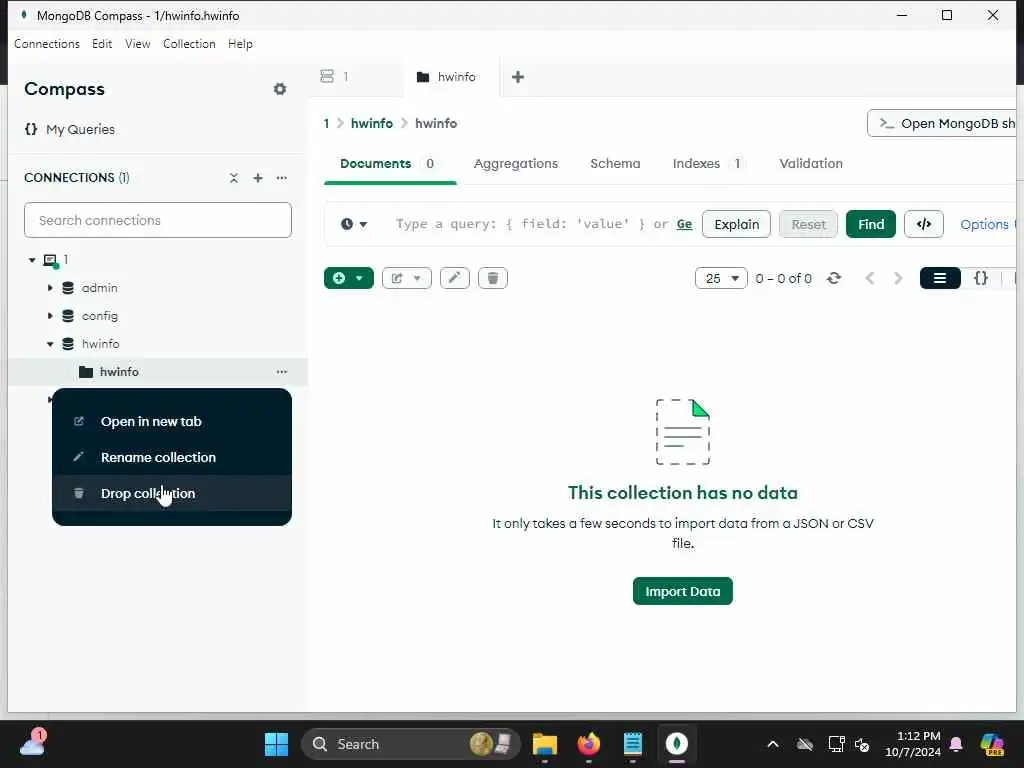Open Notepad from the taskbar

(x=633, y=744)
